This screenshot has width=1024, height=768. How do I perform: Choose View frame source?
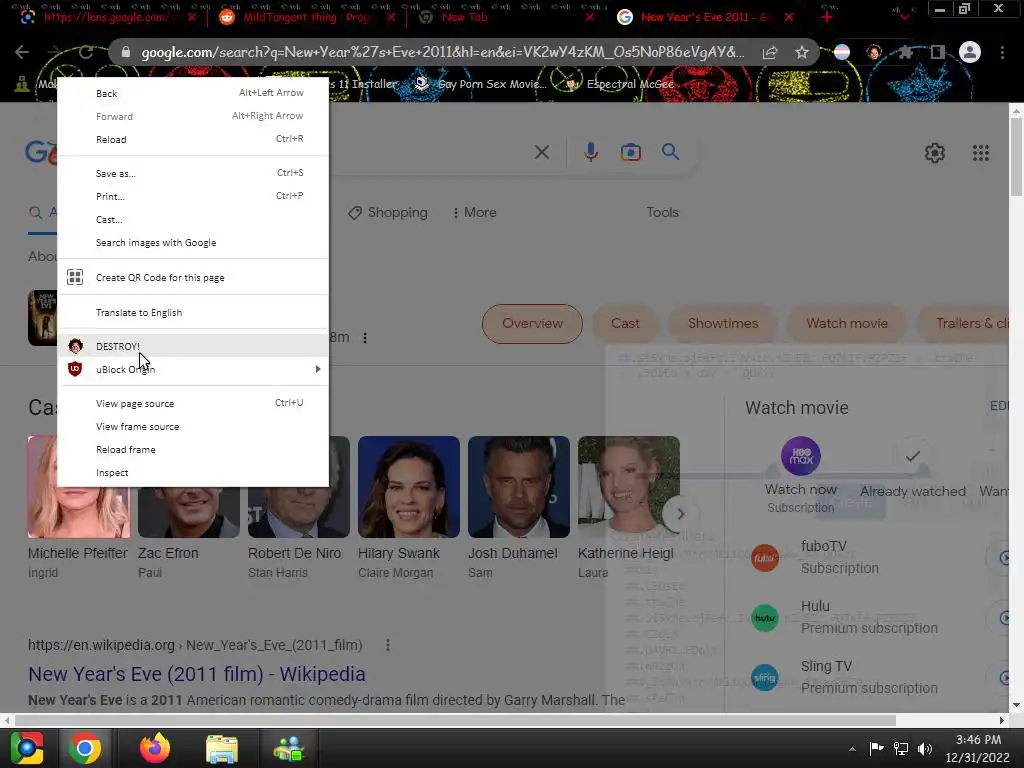193,426
